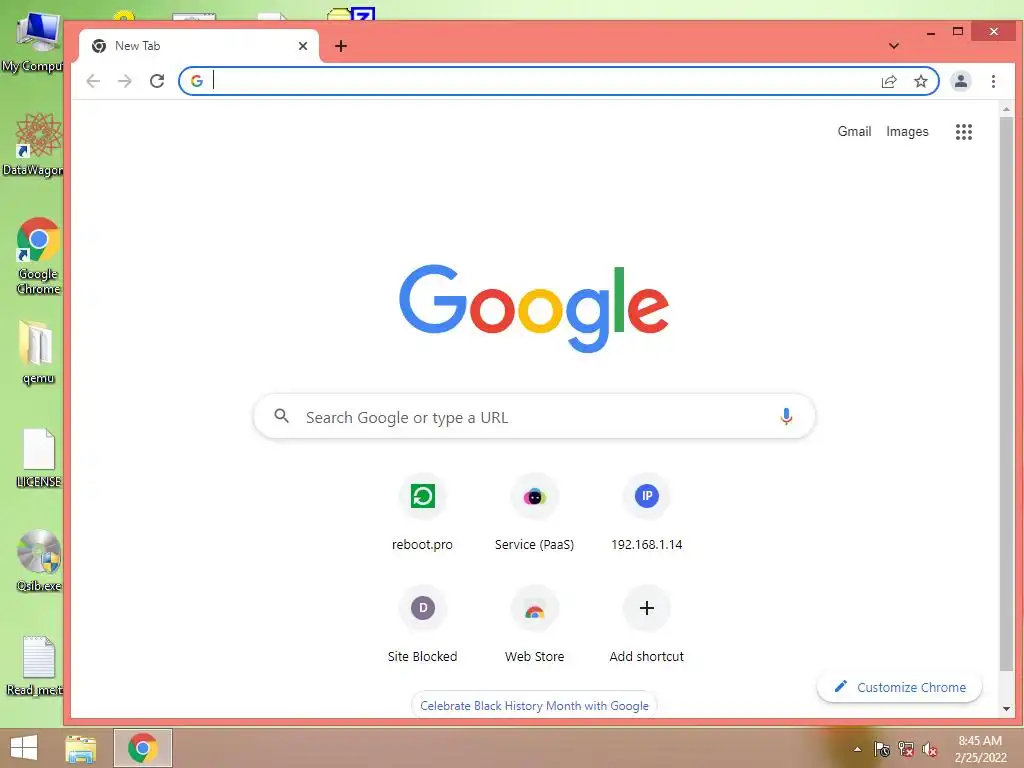
Task: Select the My Computer desktop icon
Action: (x=34, y=42)
